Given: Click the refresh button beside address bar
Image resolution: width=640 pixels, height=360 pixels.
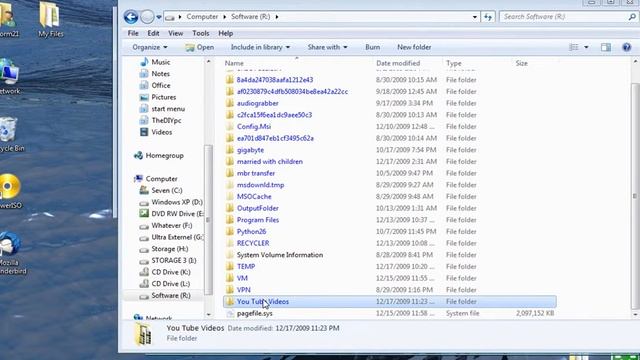Looking at the screenshot, I should point(488,17).
